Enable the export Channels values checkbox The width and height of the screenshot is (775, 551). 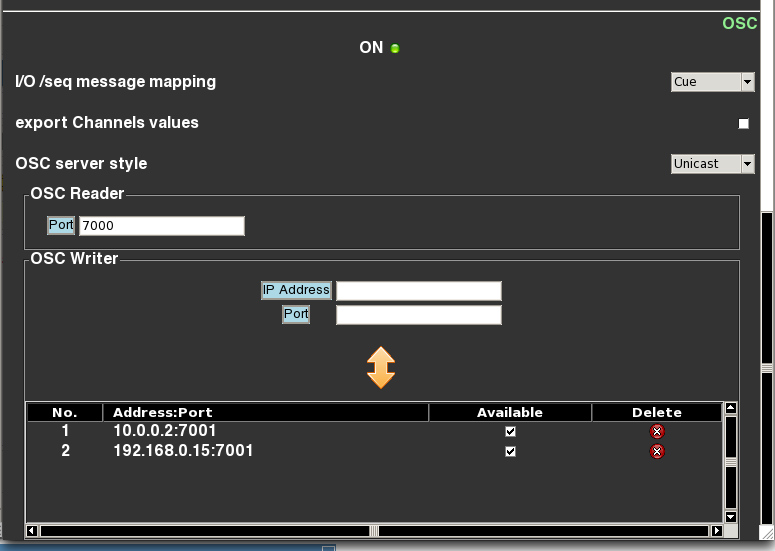[743, 123]
